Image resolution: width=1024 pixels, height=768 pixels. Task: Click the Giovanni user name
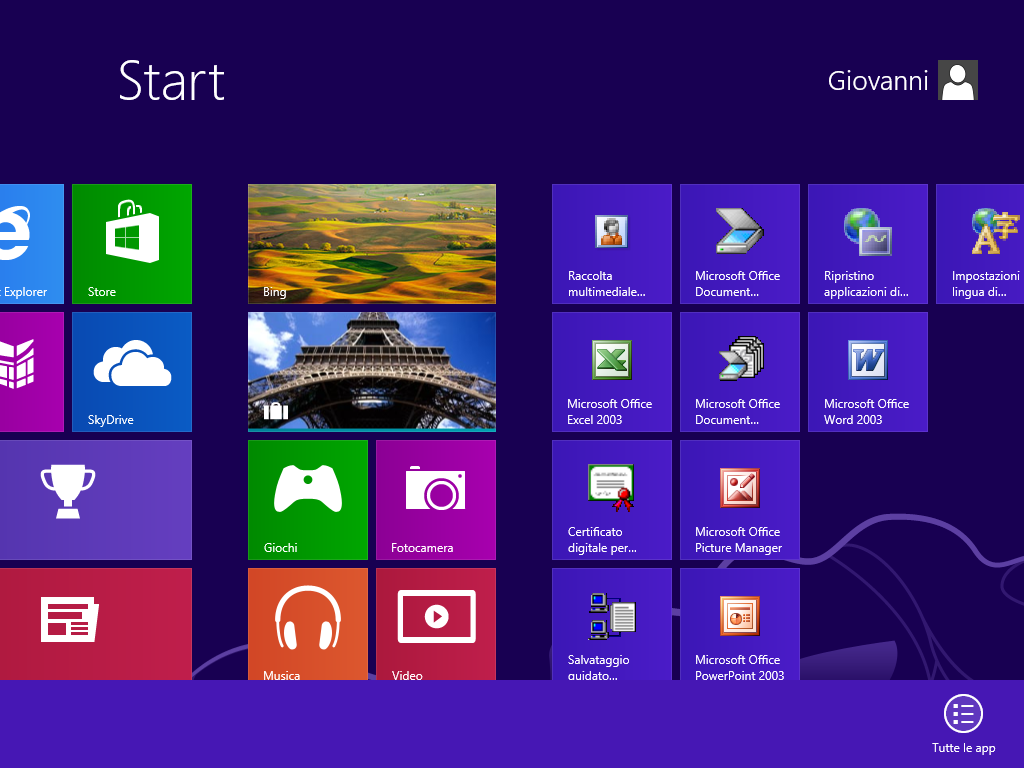coord(878,81)
